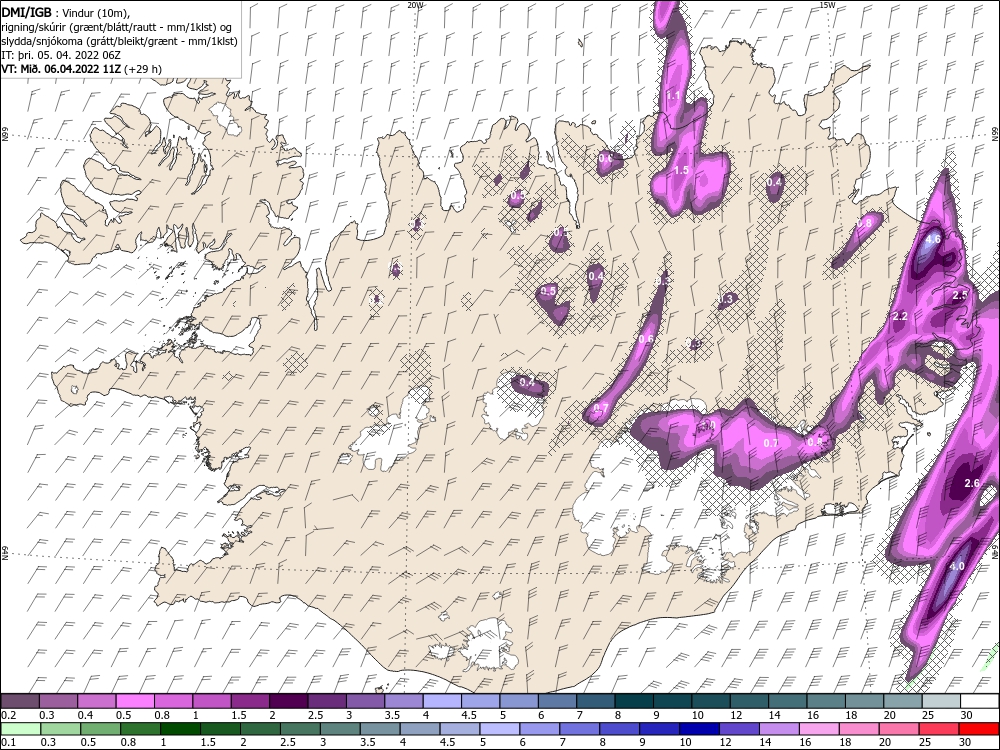Select the VT: Mið. 06.04.2022 11Z line
The width and height of the screenshot is (1000, 750).
pyautogui.click(x=61, y=69)
